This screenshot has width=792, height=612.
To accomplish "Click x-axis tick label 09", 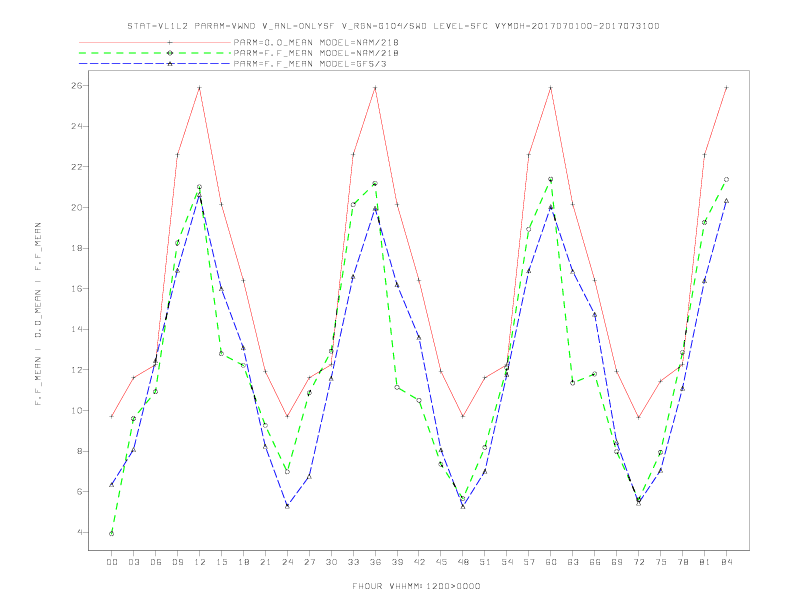I will click(x=177, y=562).
